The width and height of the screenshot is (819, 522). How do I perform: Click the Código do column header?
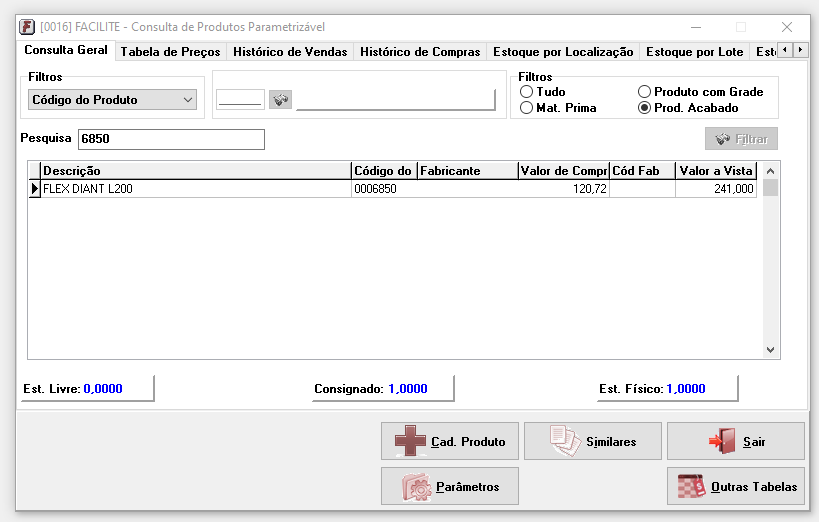pyautogui.click(x=384, y=171)
